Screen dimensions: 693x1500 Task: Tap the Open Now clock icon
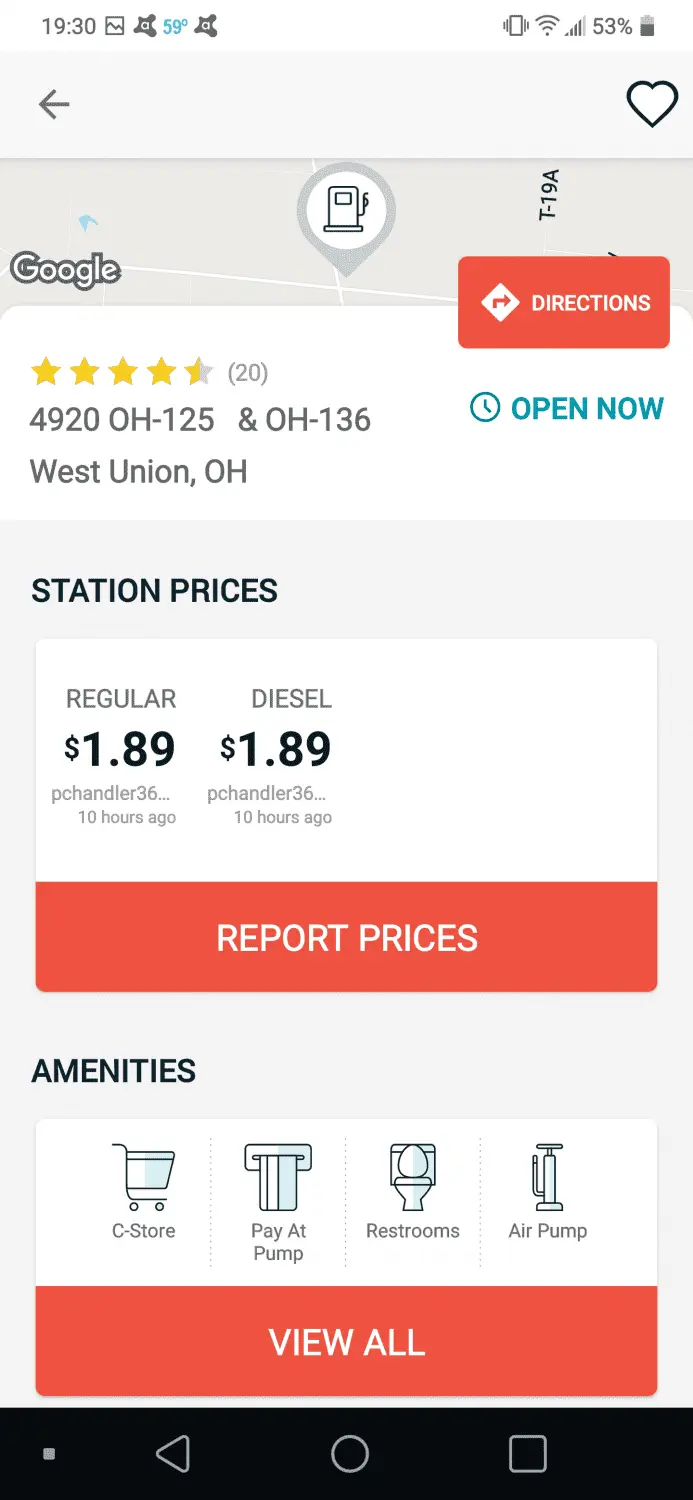[485, 407]
